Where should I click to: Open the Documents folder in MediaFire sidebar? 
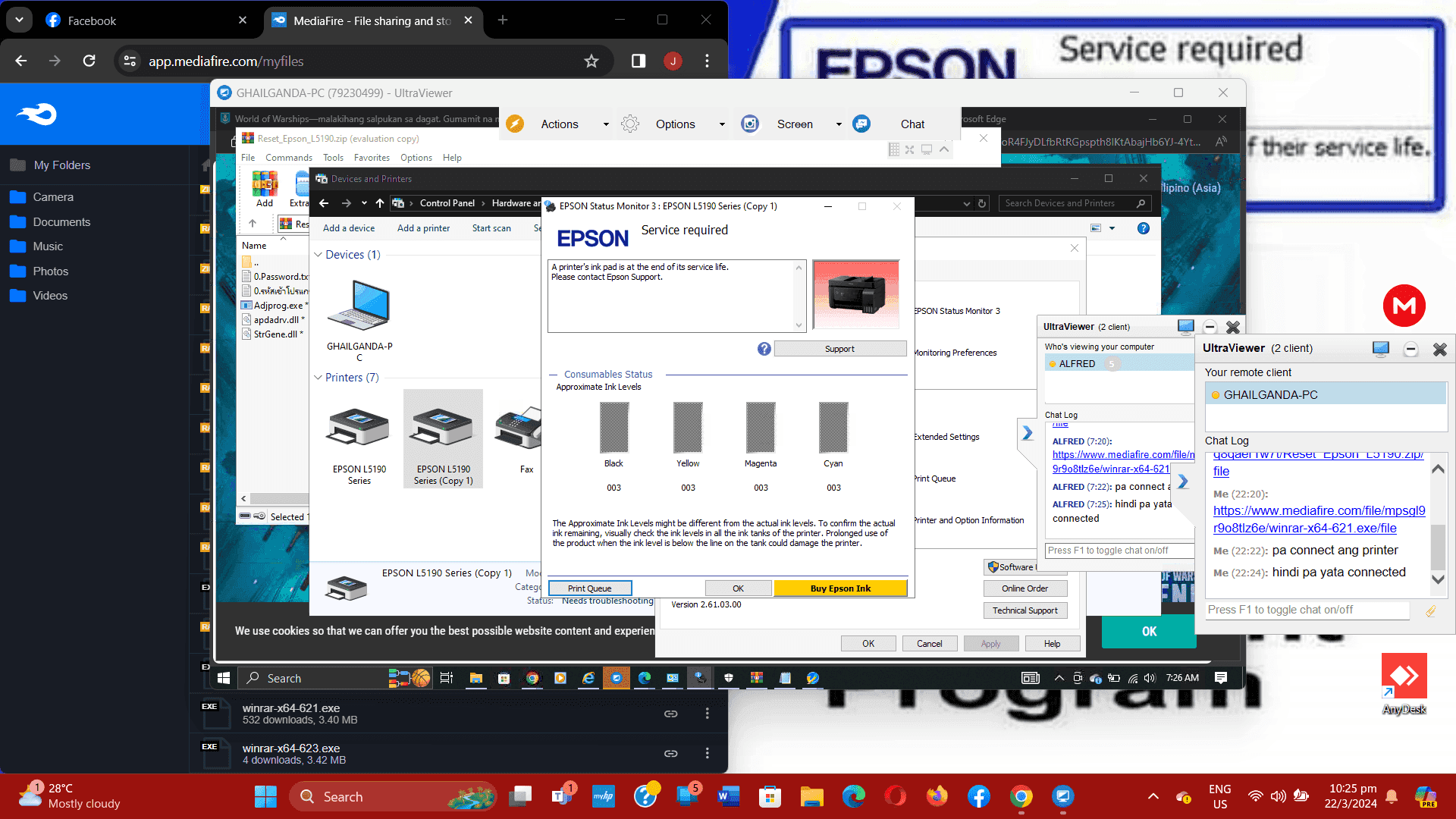click(61, 222)
